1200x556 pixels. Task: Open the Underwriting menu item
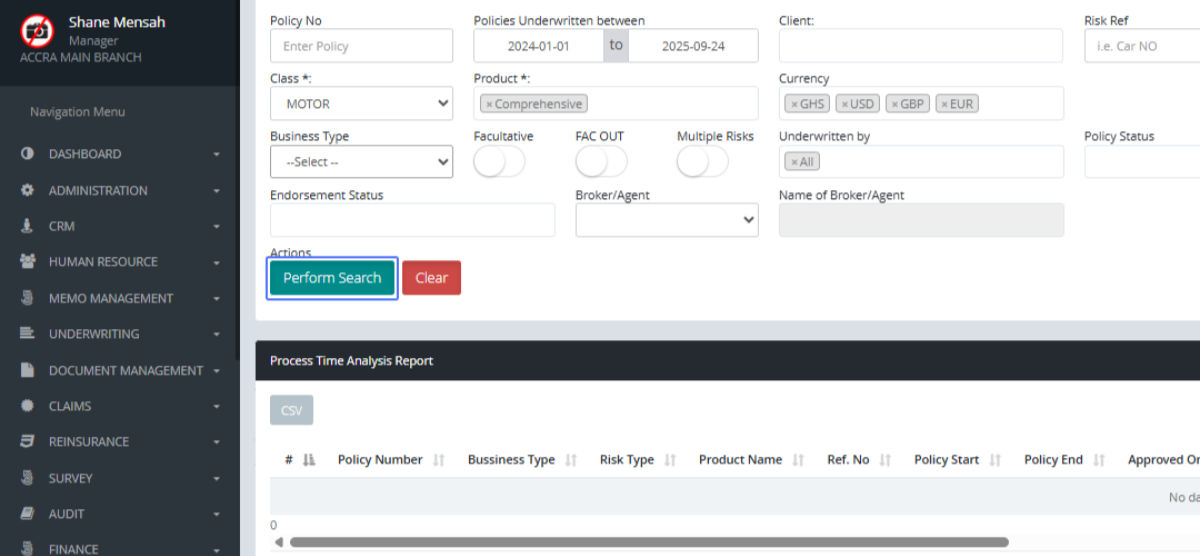(x=94, y=334)
